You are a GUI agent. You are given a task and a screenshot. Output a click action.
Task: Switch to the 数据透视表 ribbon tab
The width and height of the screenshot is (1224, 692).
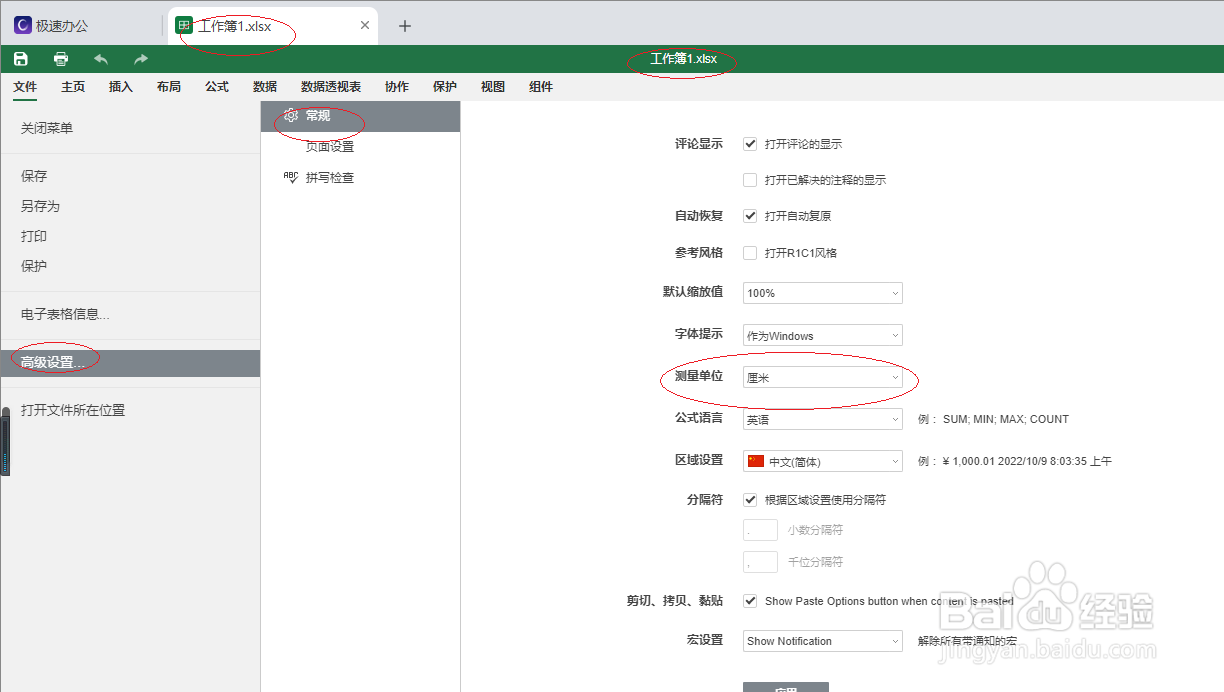[x=329, y=87]
